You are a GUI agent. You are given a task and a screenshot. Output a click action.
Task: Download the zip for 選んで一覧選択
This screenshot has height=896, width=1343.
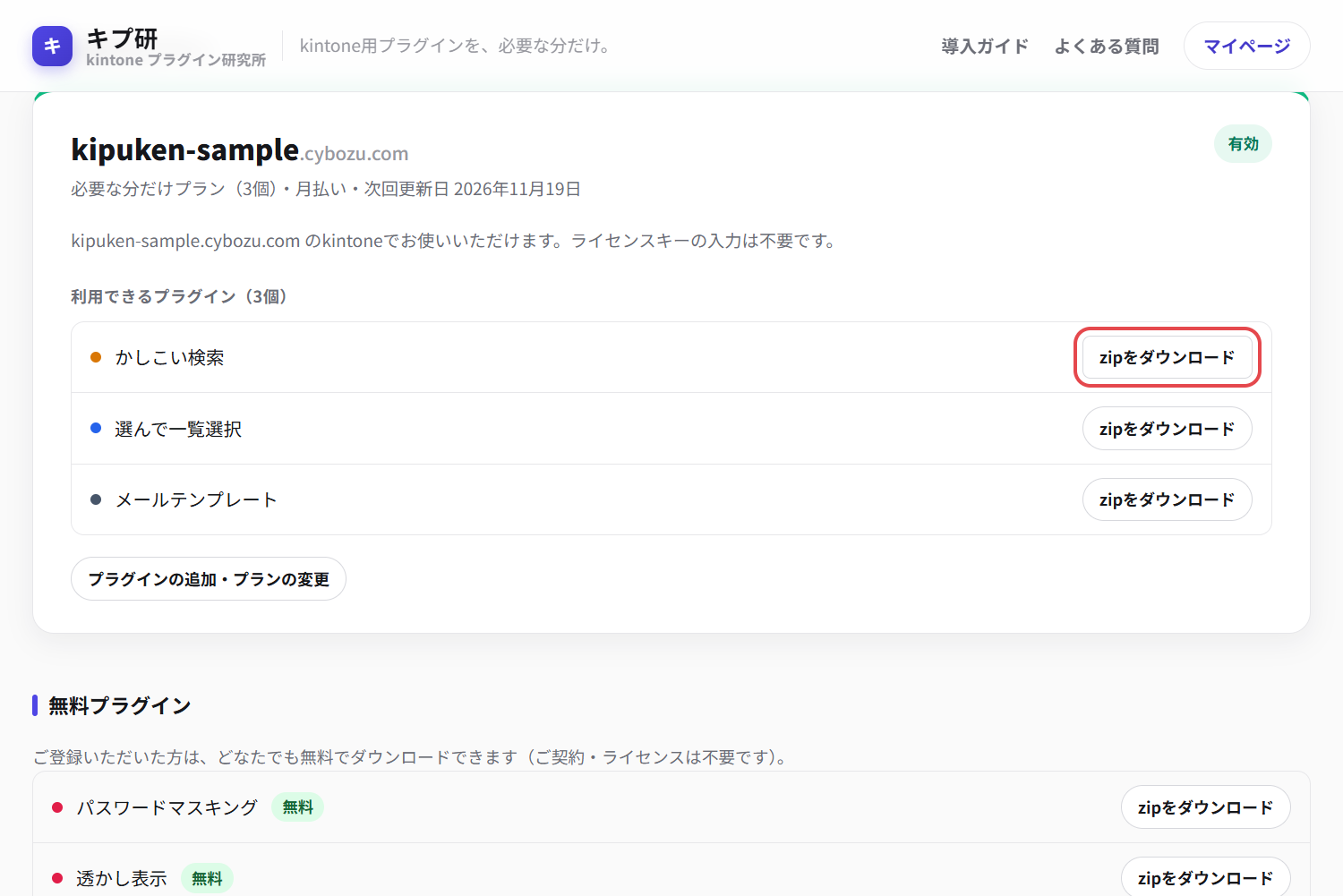tap(1167, 429)
